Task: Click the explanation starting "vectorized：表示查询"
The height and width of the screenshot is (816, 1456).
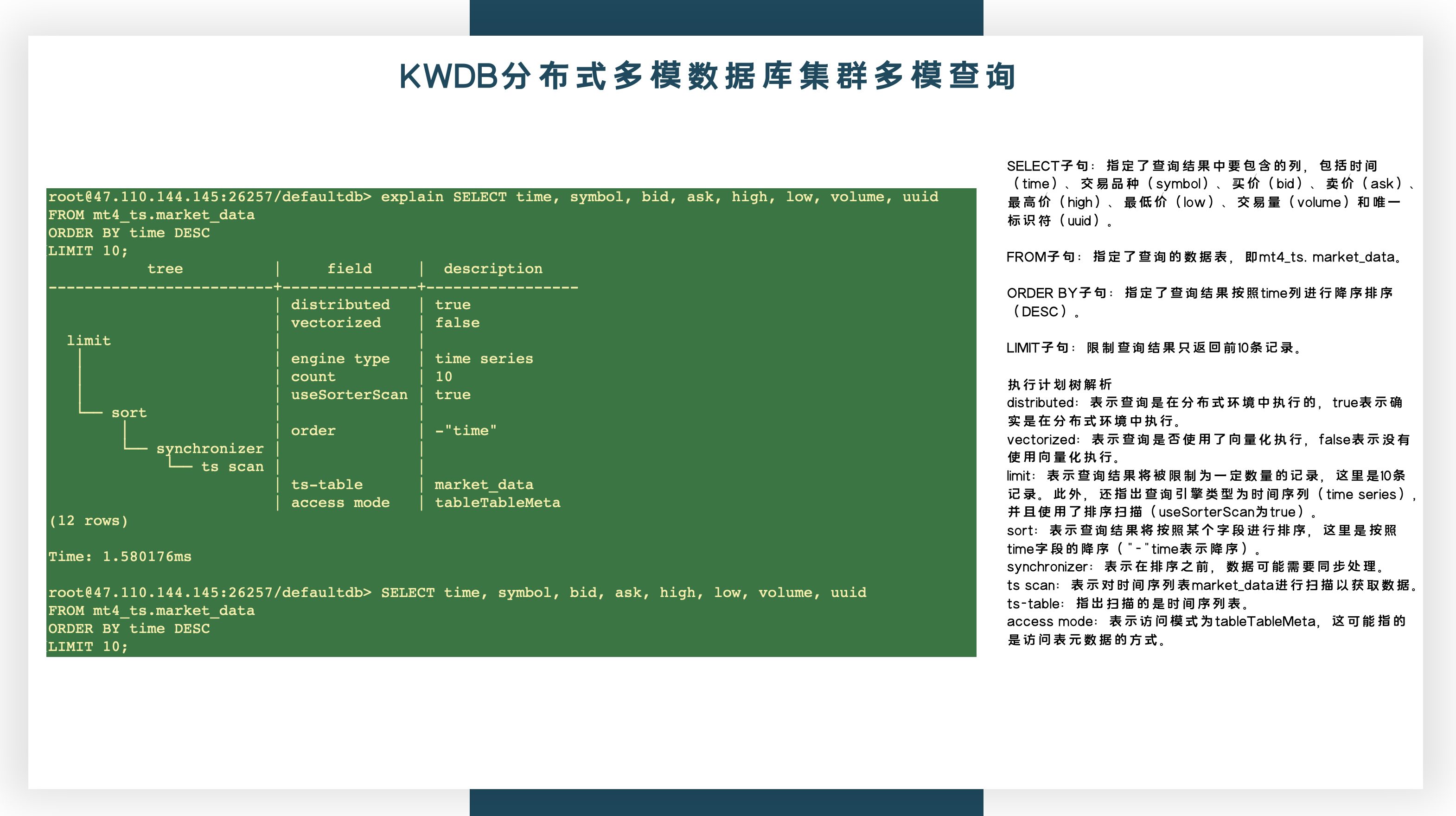Action: [1208, 448]
